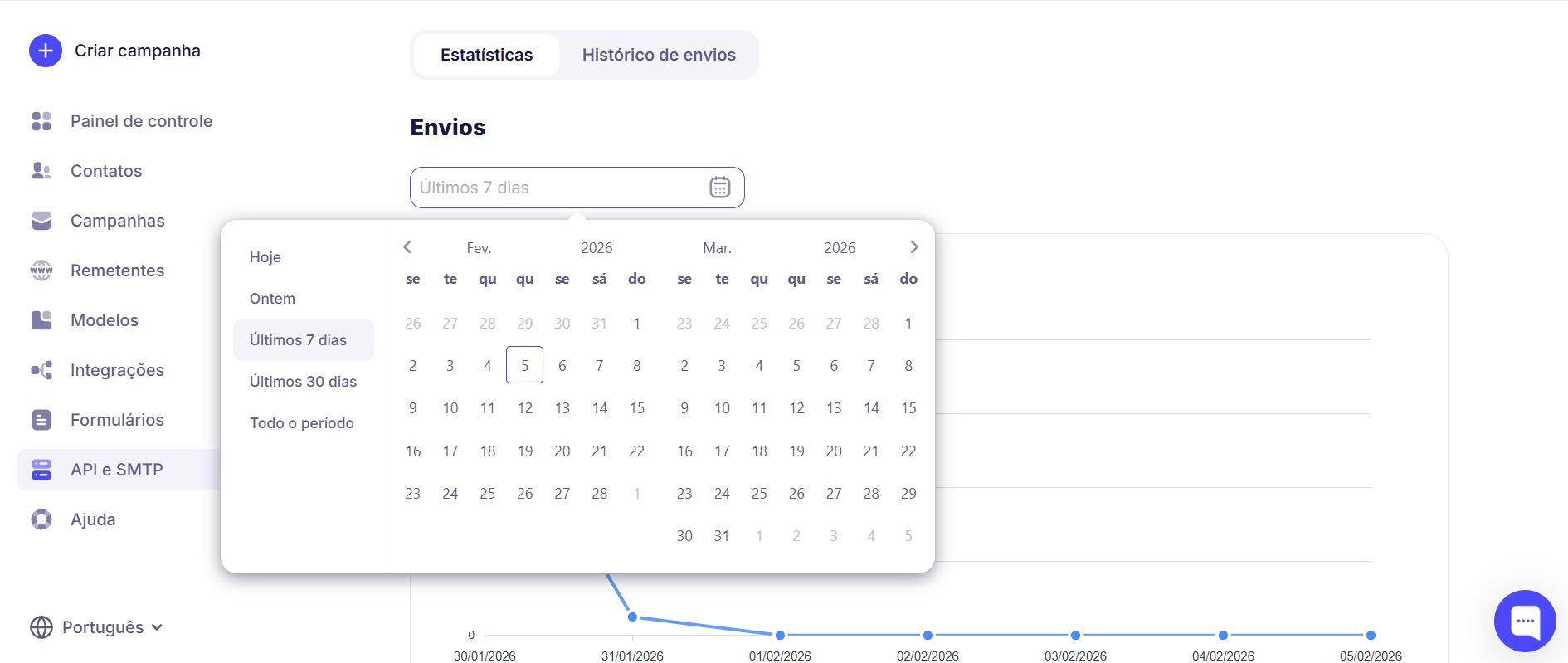Go to Contatos in the sidebar
The width and height of the screenshot is (1568, 663).
(x=106, y=171)
